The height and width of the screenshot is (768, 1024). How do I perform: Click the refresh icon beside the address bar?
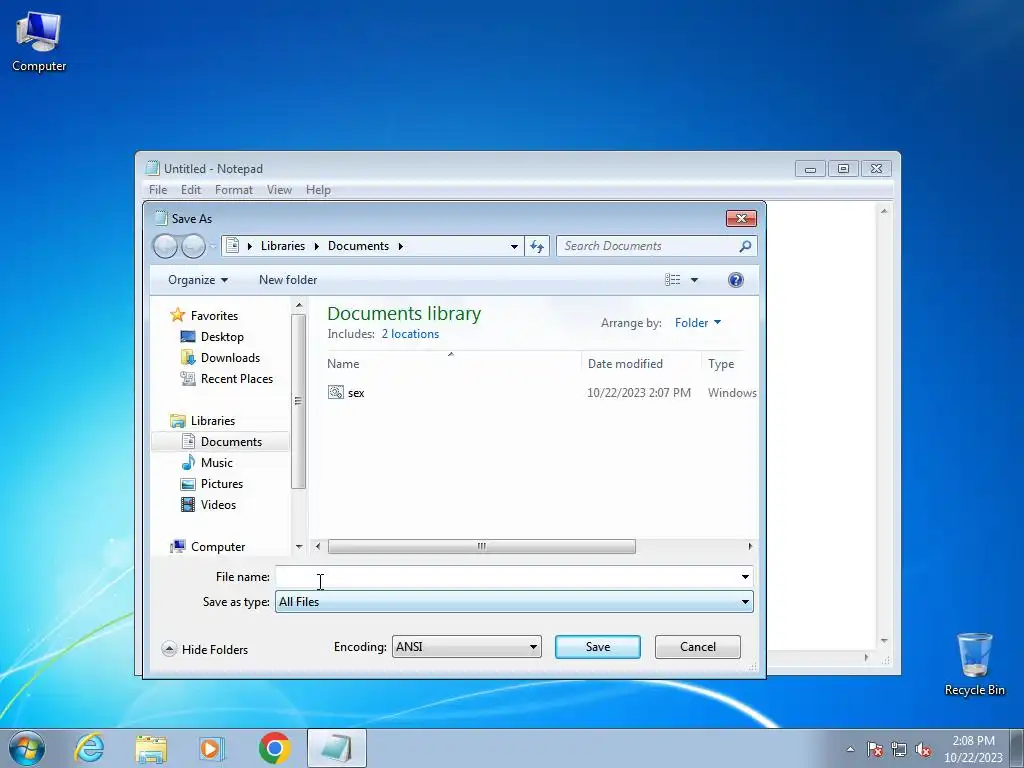[x=537, y=246]
